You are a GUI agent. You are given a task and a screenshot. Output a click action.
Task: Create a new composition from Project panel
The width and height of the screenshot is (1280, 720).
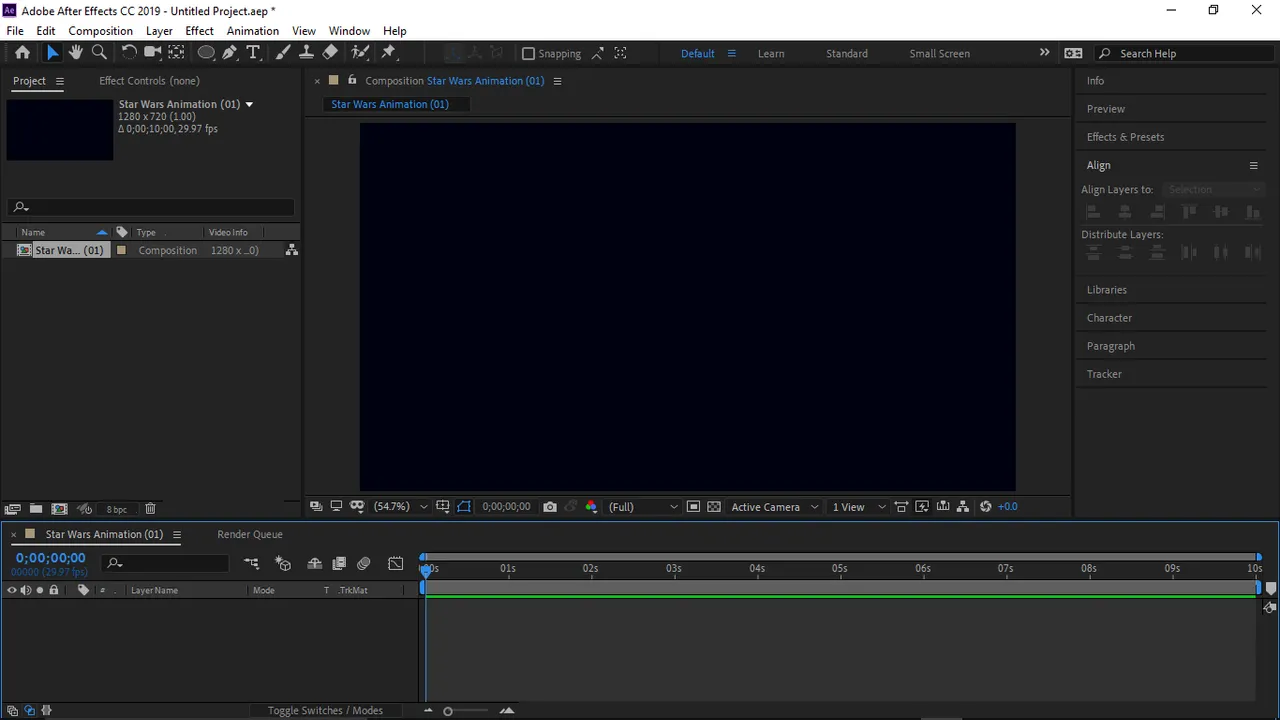click(59, 509)
